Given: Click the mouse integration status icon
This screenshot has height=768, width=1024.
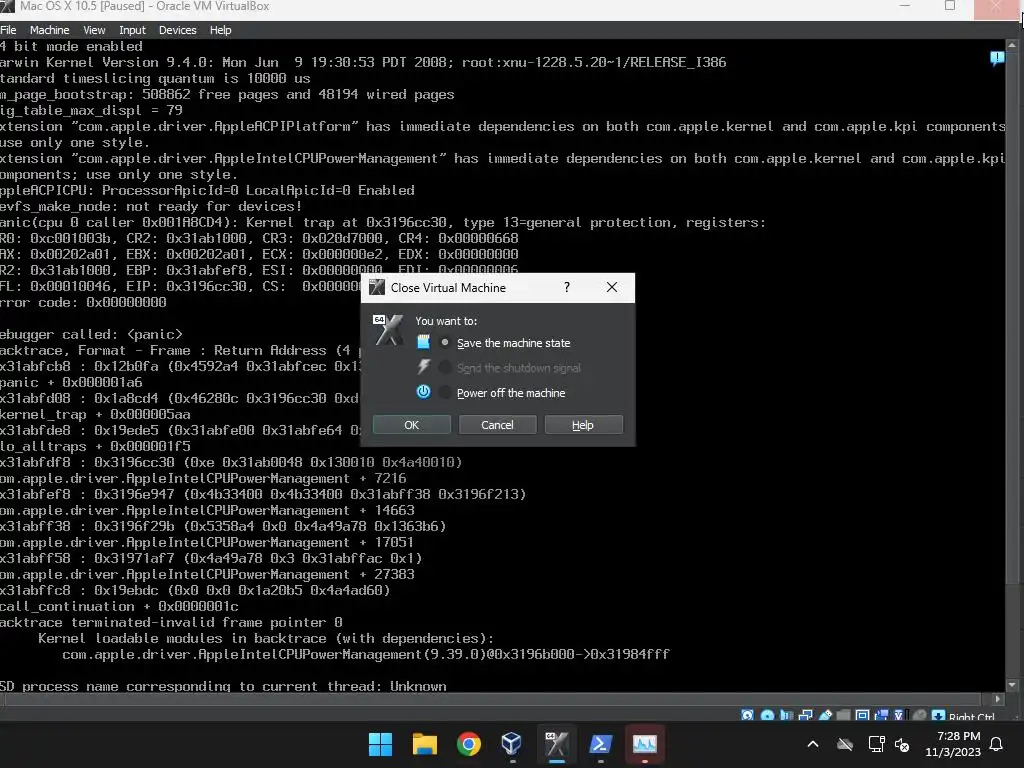Looking at the screenshot, I should tap(920, 716).
